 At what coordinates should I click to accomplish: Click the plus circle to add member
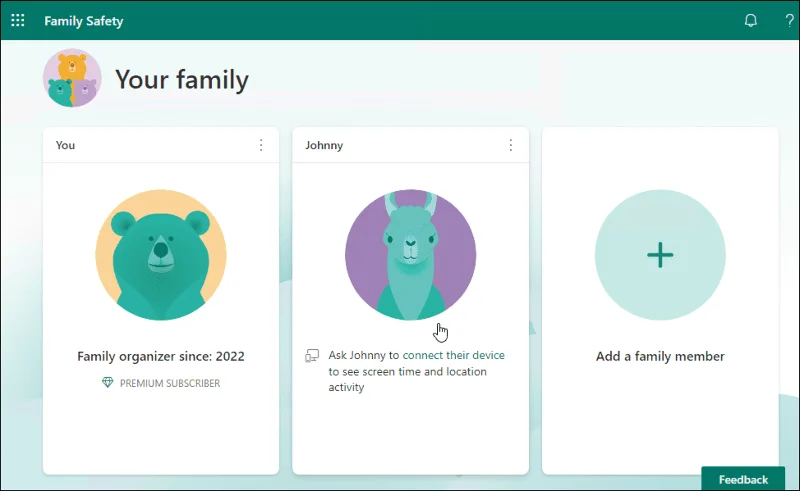tap(660, 255)
